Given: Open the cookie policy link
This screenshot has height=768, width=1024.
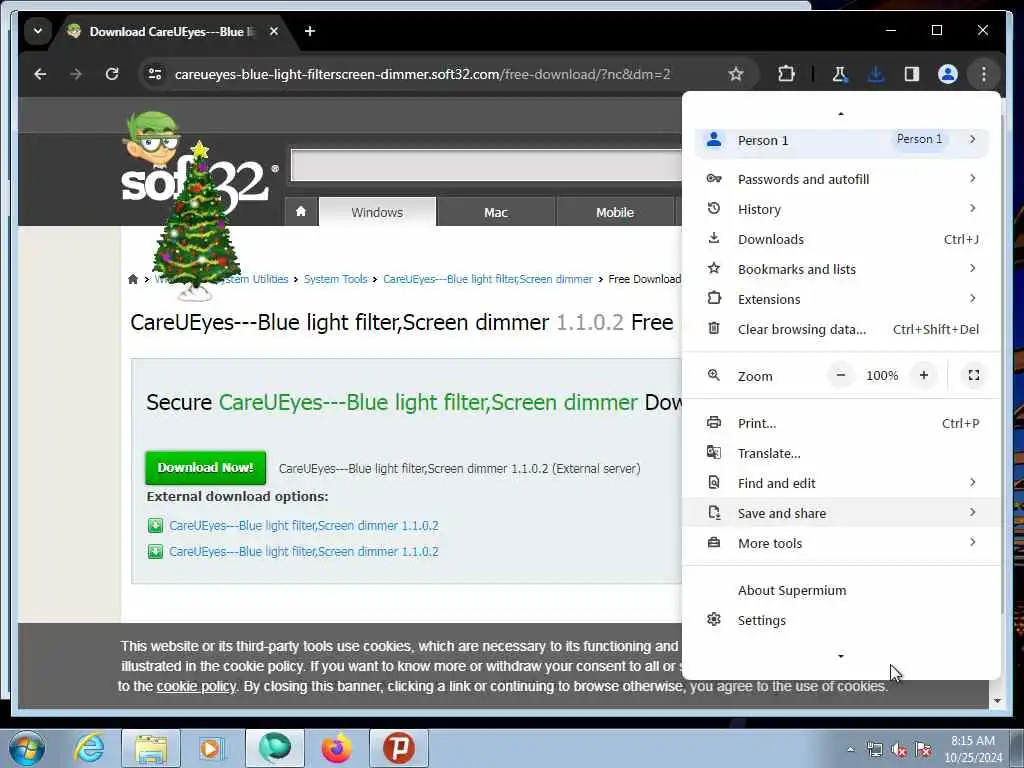Looking at the screenshot, I should click(x=196, y=686).
